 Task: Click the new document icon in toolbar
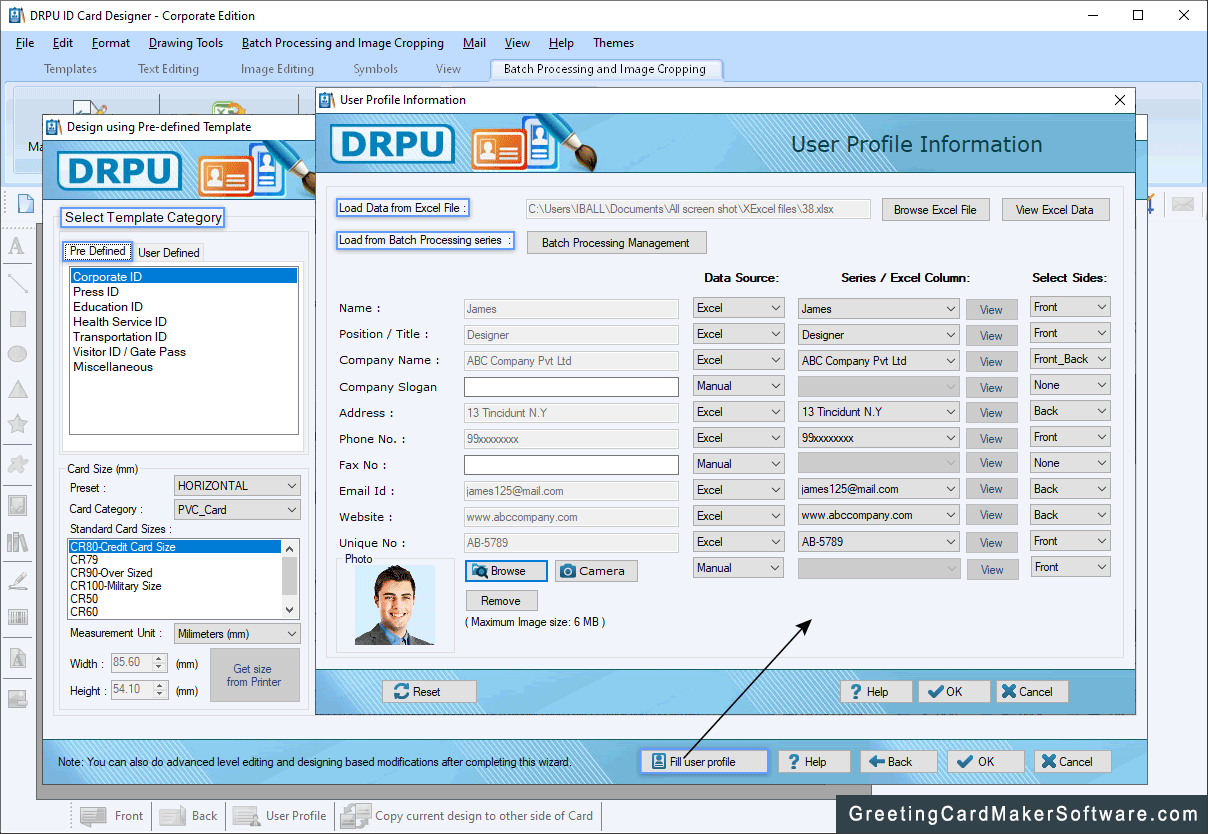pyautogui.click(x=25, y=203)
